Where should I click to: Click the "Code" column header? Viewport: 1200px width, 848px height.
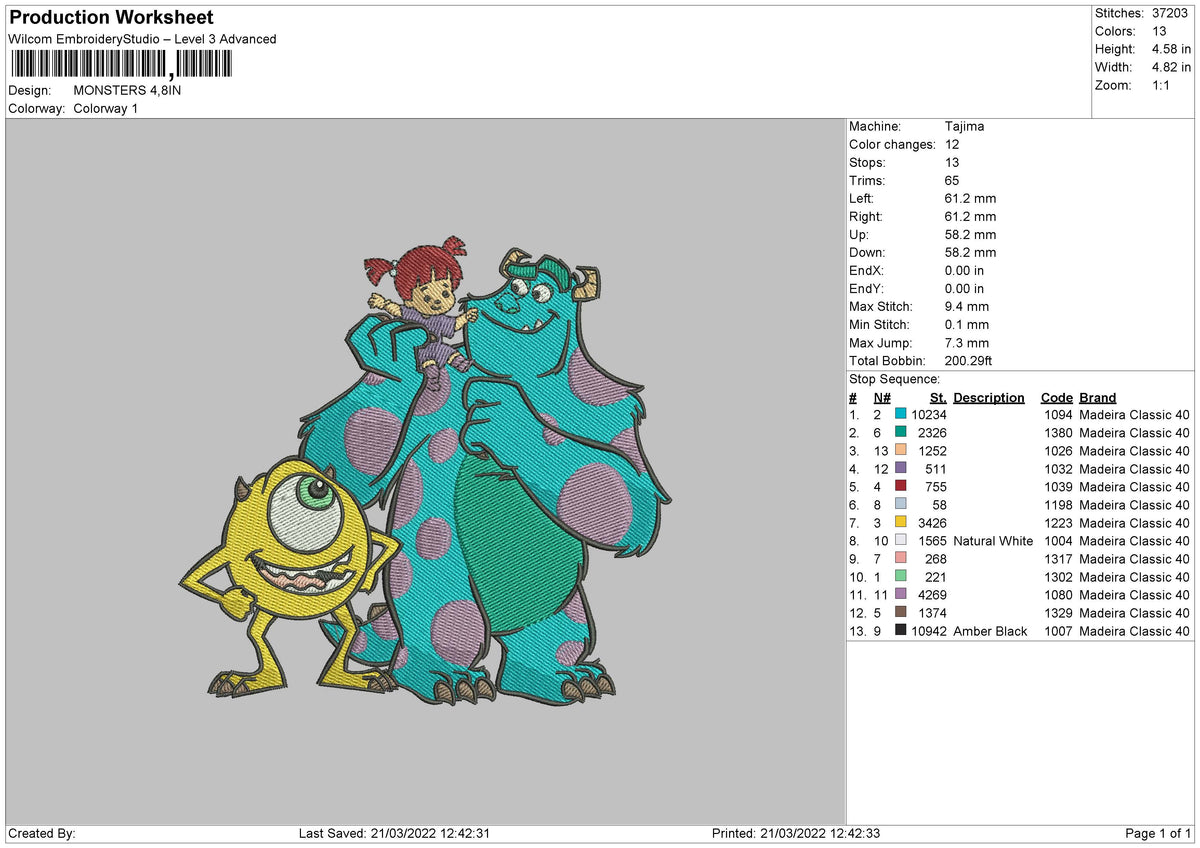(1057, 397)
